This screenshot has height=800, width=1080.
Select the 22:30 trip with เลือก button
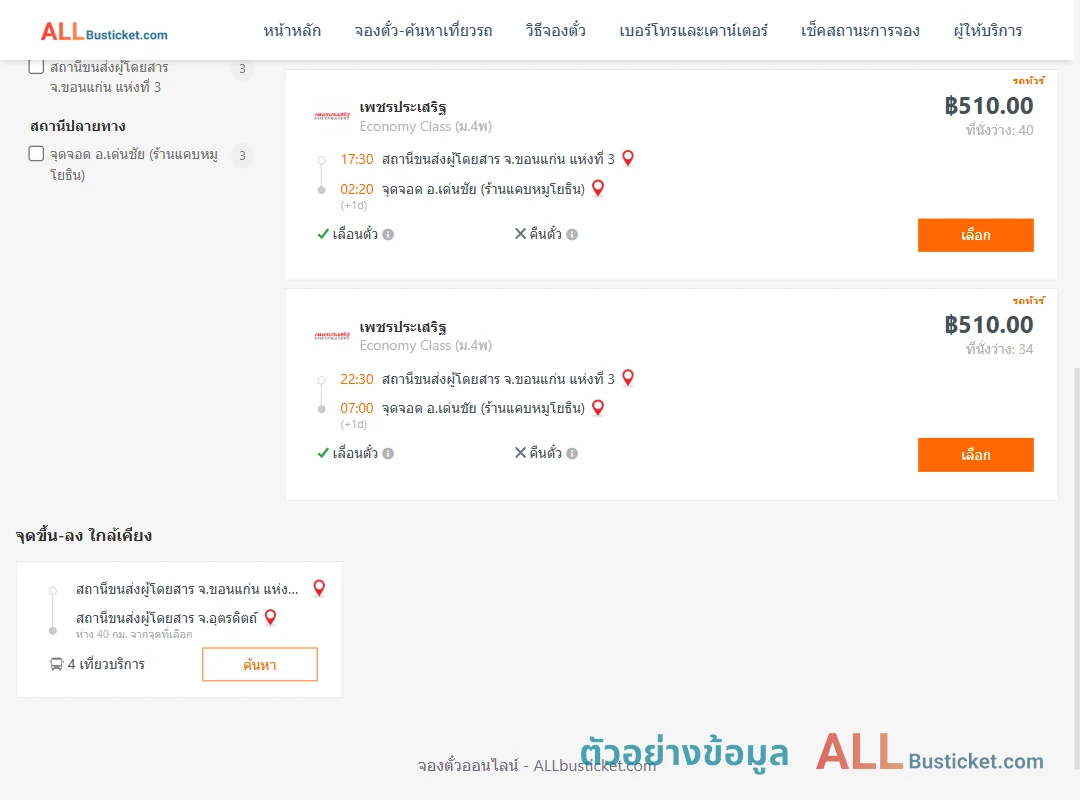pyautogui.click(x=975, y=455)
